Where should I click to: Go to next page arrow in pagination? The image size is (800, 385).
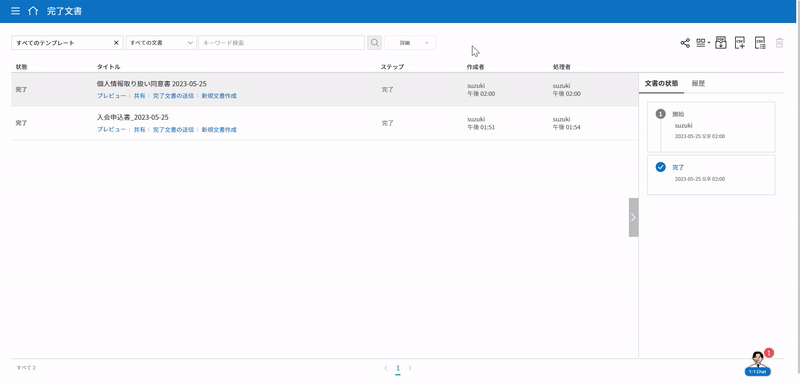[x=410, y=368]
